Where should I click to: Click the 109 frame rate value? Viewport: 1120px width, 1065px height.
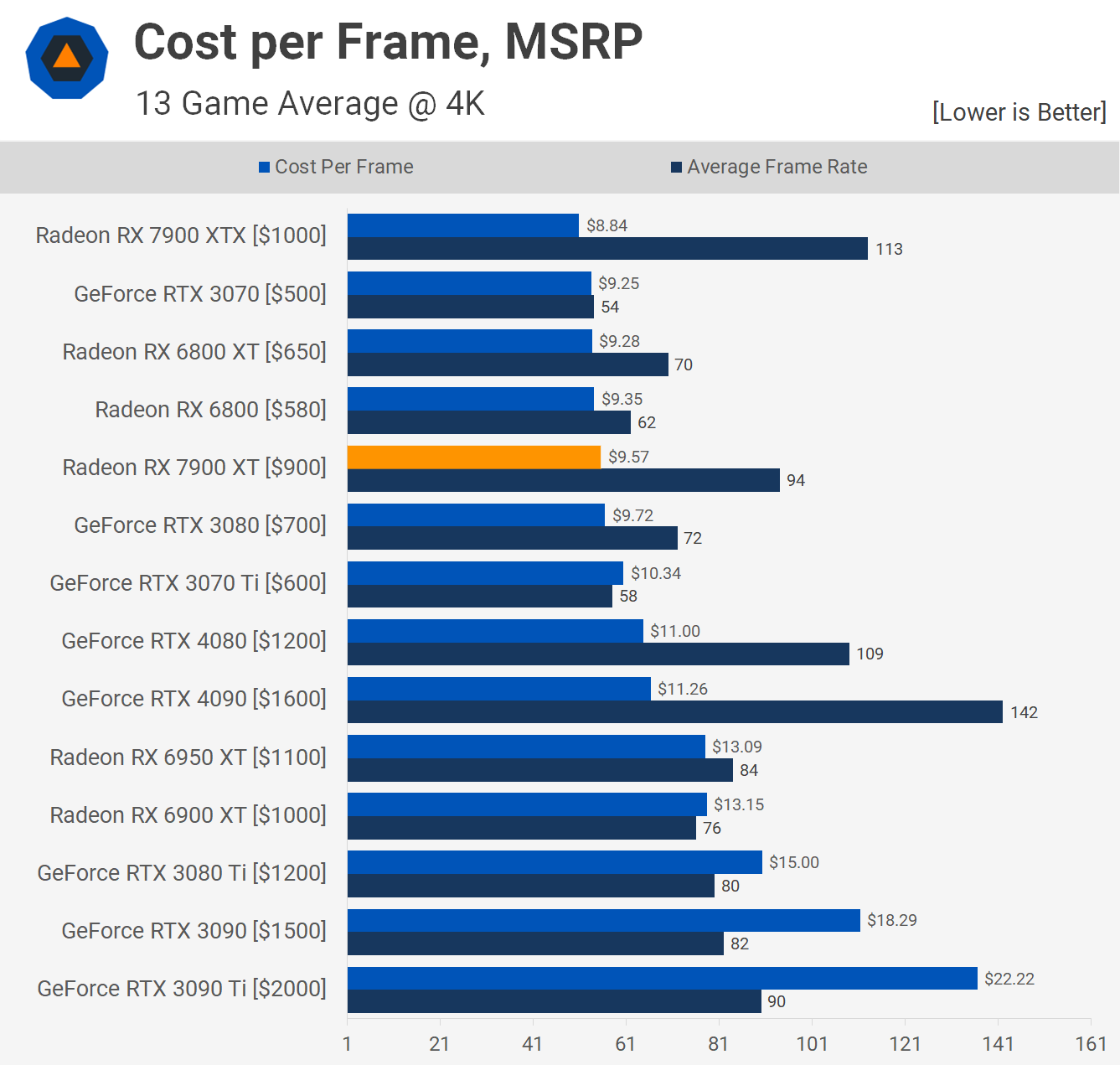(x=870, y=654)
